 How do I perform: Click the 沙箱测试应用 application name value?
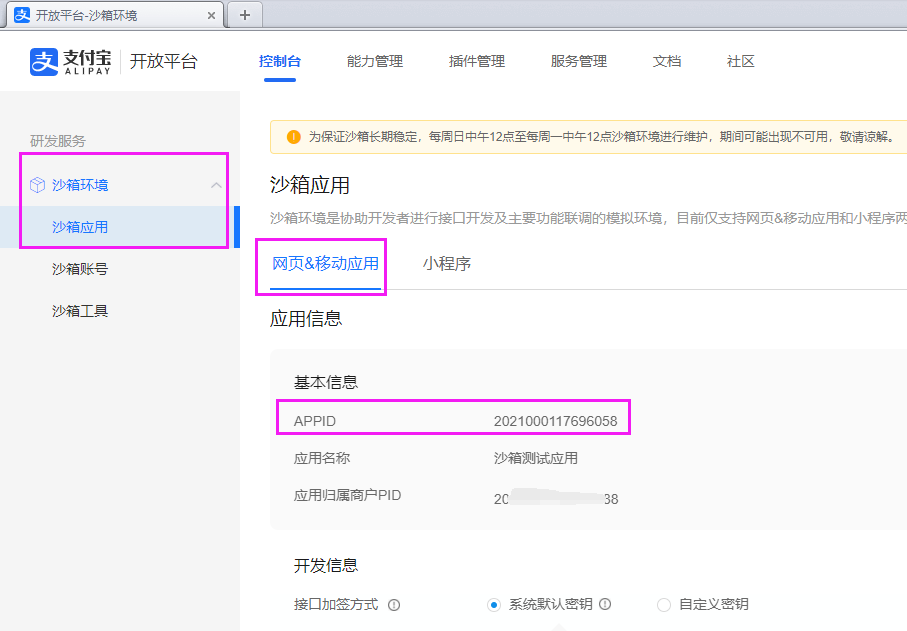point(536,459)
